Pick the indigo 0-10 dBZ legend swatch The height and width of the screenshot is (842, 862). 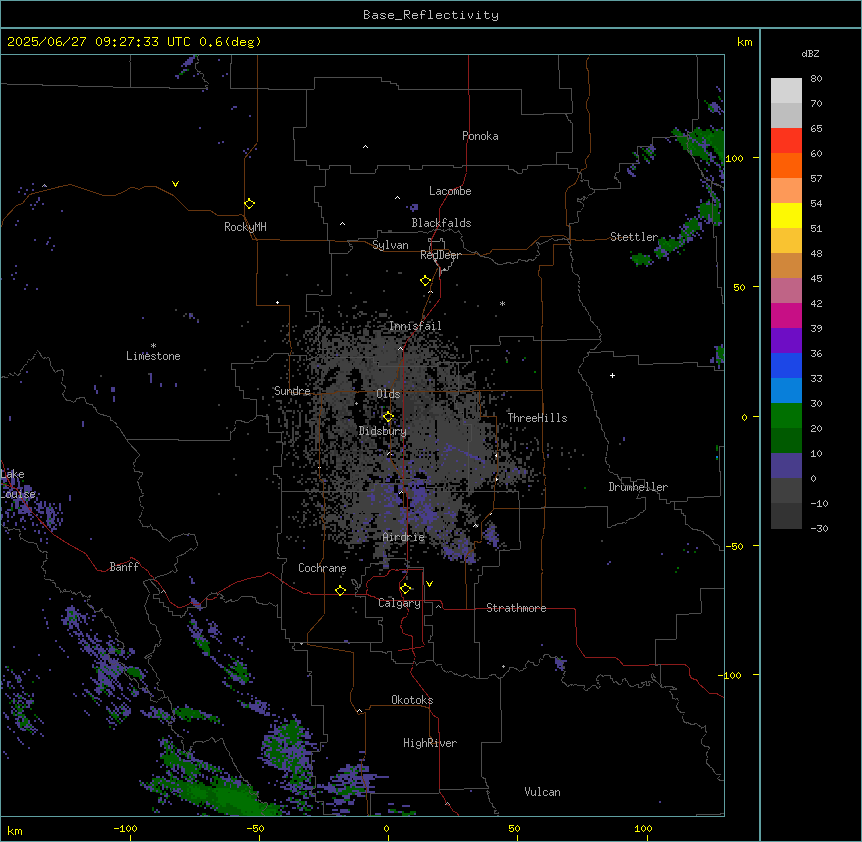(786, 466)
